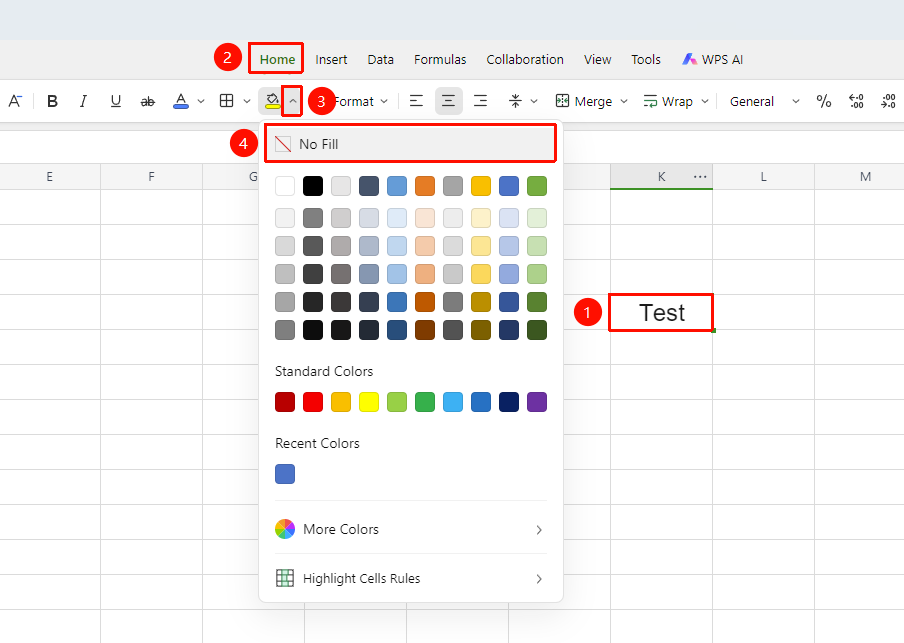The height and width of the screenshot is (643, 904).
Task: Click the vertical middle align icon
Action: 515,101
